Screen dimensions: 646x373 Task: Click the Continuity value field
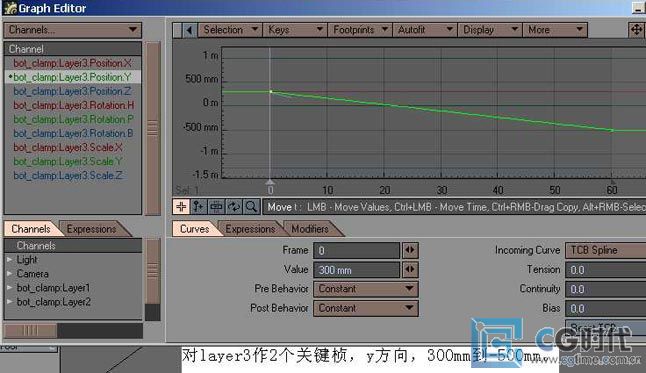click(606, 289)
